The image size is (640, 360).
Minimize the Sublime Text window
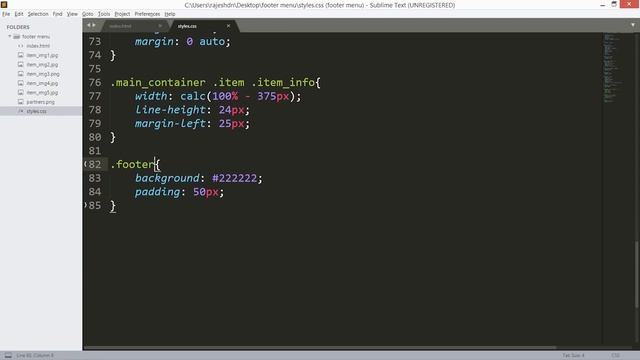[602, 5]
